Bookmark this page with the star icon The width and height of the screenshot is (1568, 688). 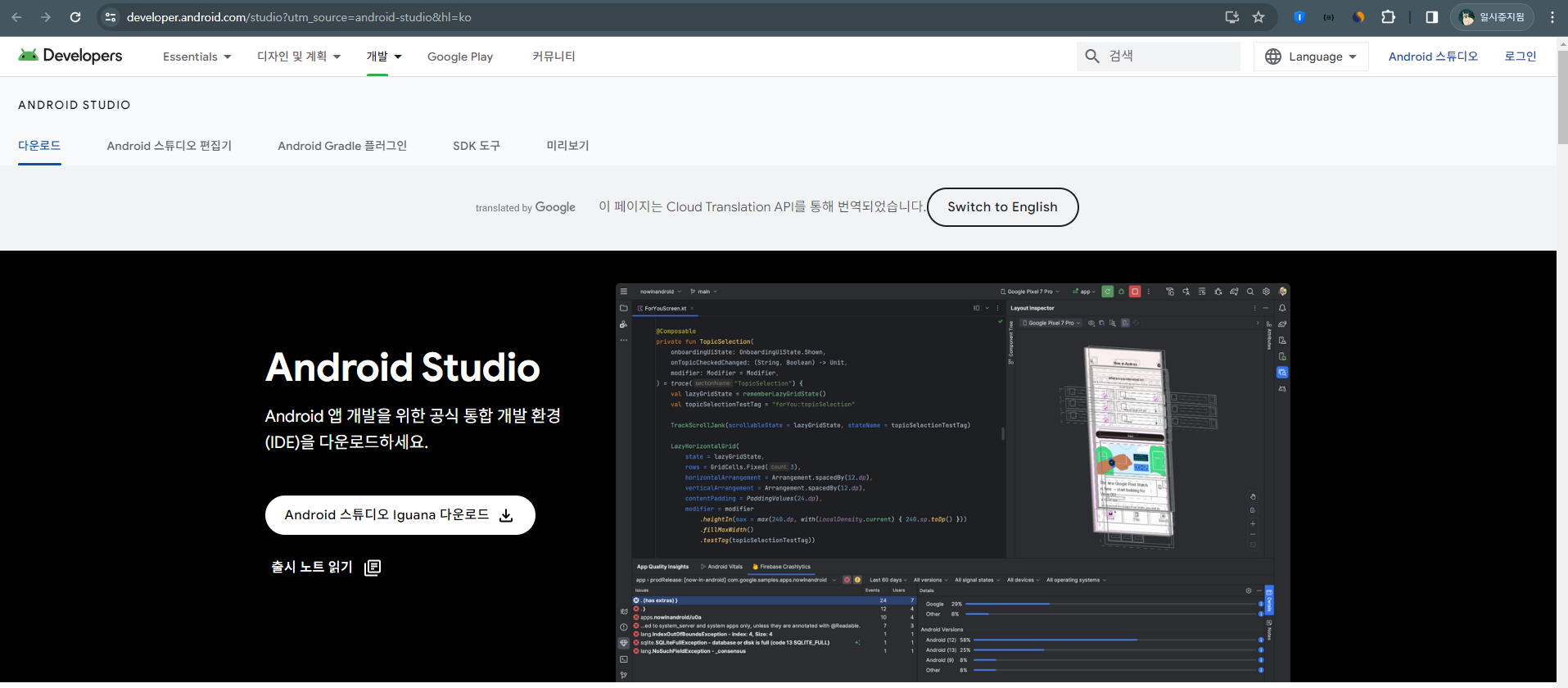1258,17
